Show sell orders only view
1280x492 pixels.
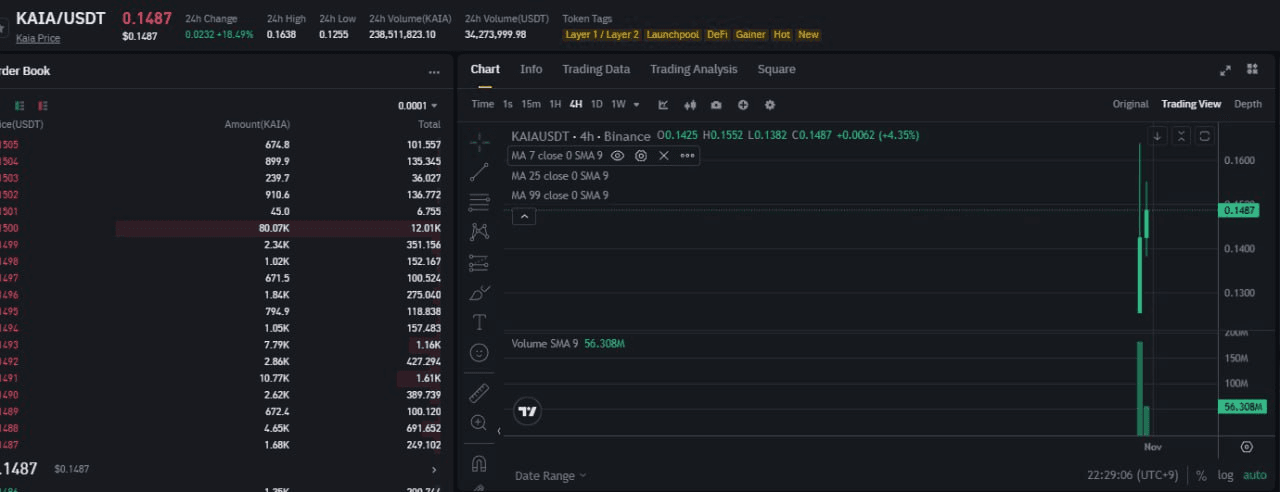[43, 105]
